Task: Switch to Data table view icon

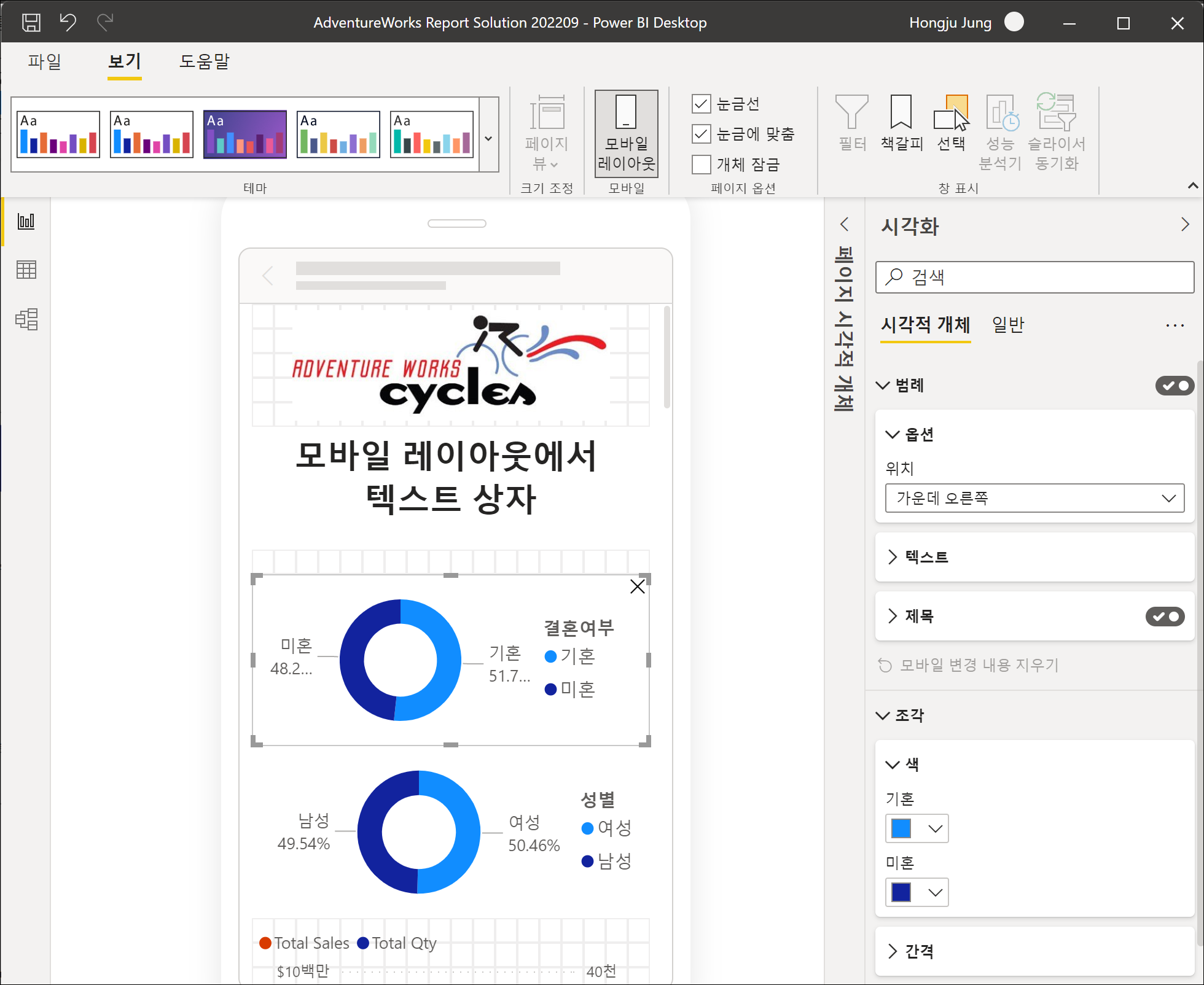Action: tap(26, 270)
